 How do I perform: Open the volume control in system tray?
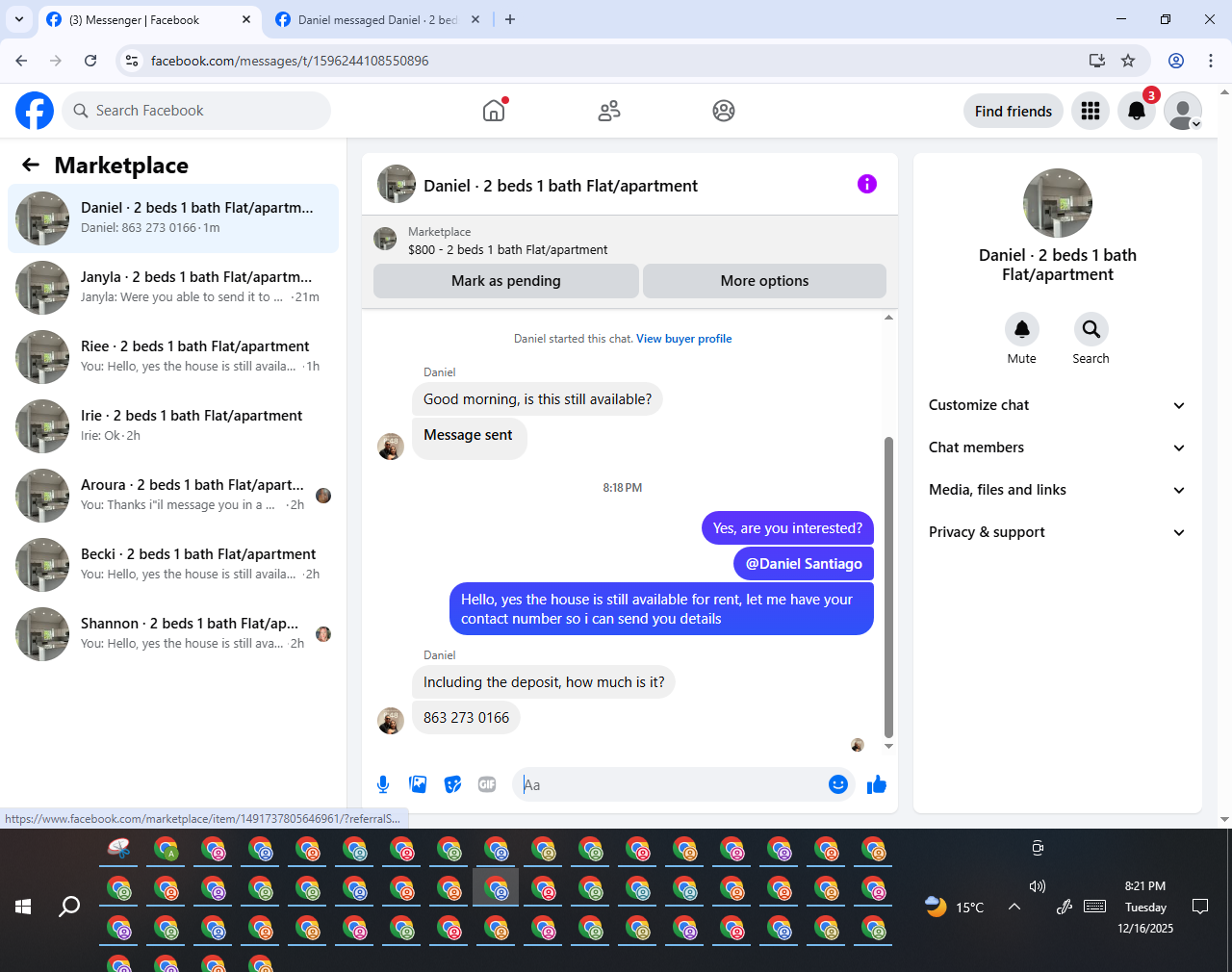[1038, 886]
